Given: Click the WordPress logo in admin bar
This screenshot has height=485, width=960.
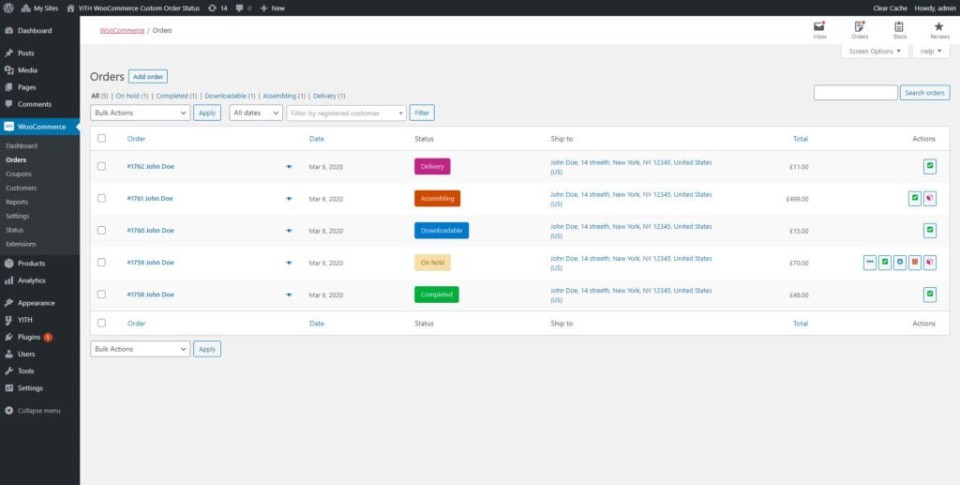Looking at the screenshot, I should click(x=8, y=7).
